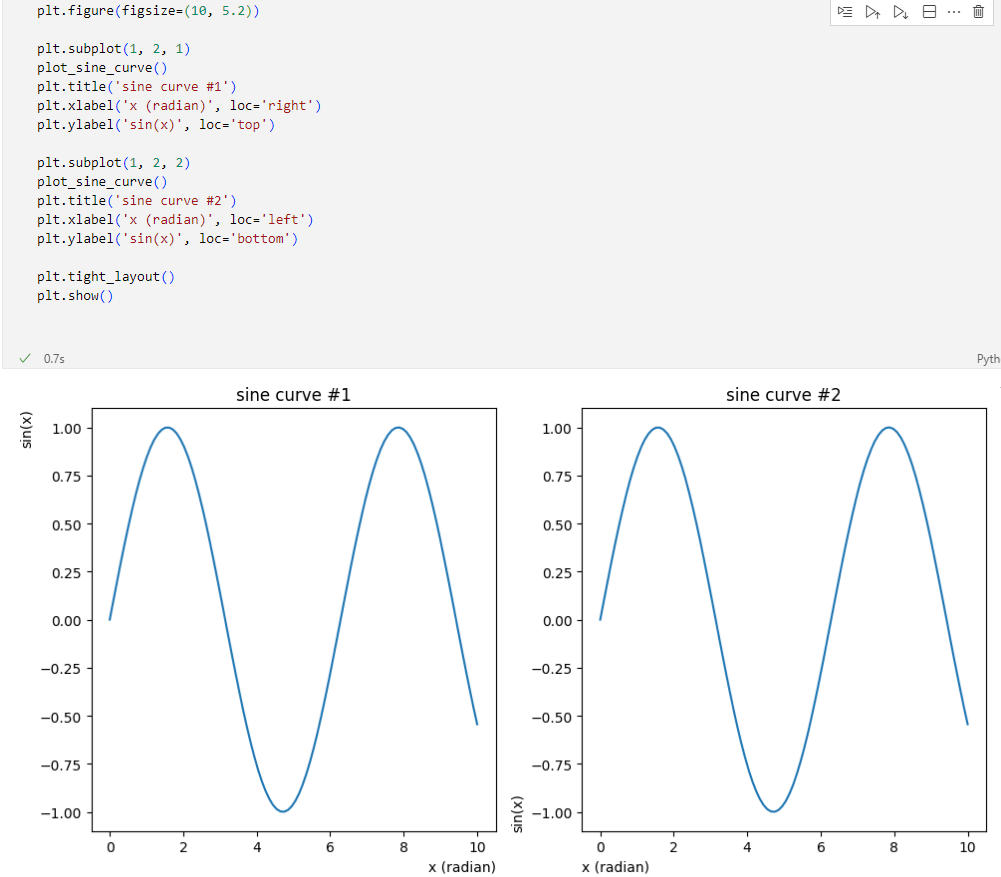Click the green execution success checkmark
1001x877 pixels.
[x=25, y=358]
